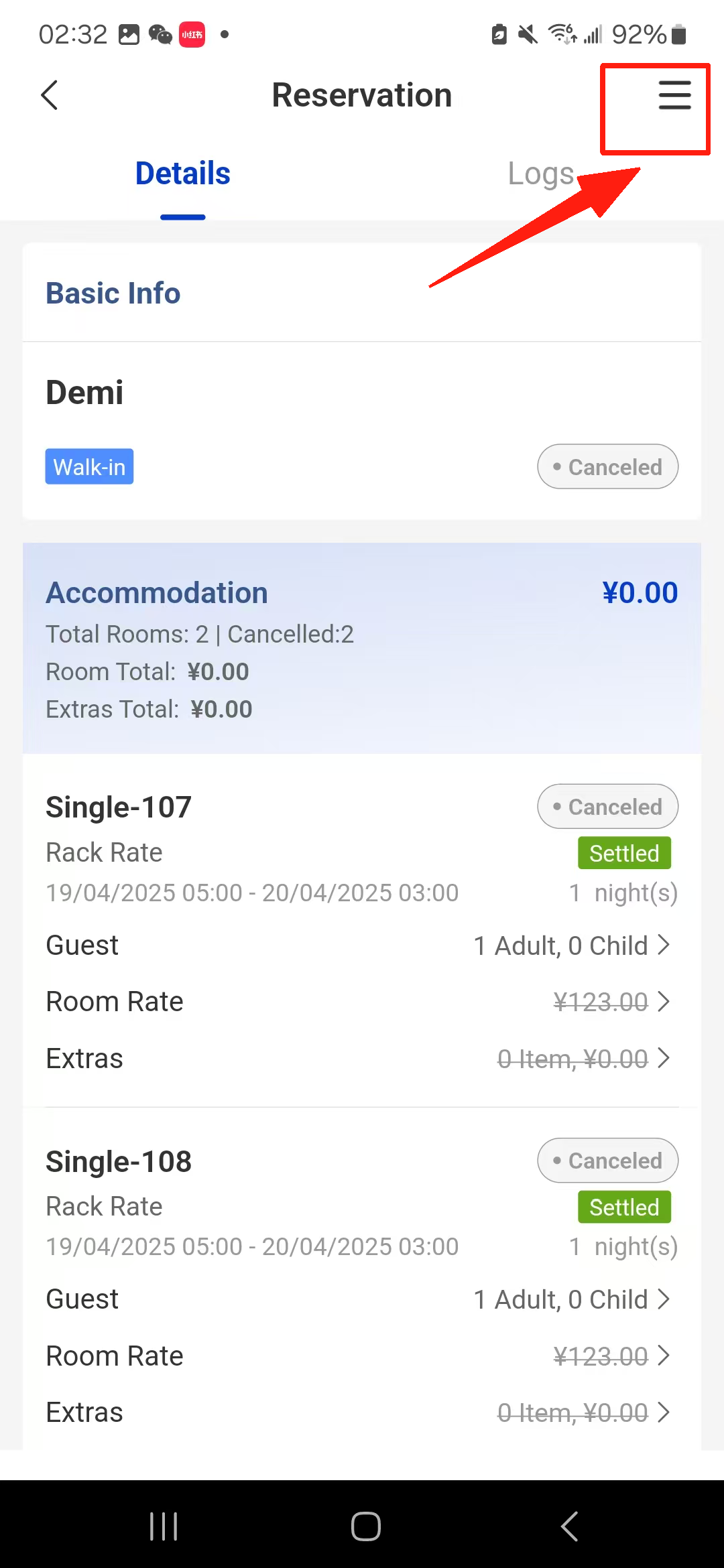The height and width of the screenshot is (1568, 724).
Task: Open Room Rate for Single-108
Action: (610, 1356)
